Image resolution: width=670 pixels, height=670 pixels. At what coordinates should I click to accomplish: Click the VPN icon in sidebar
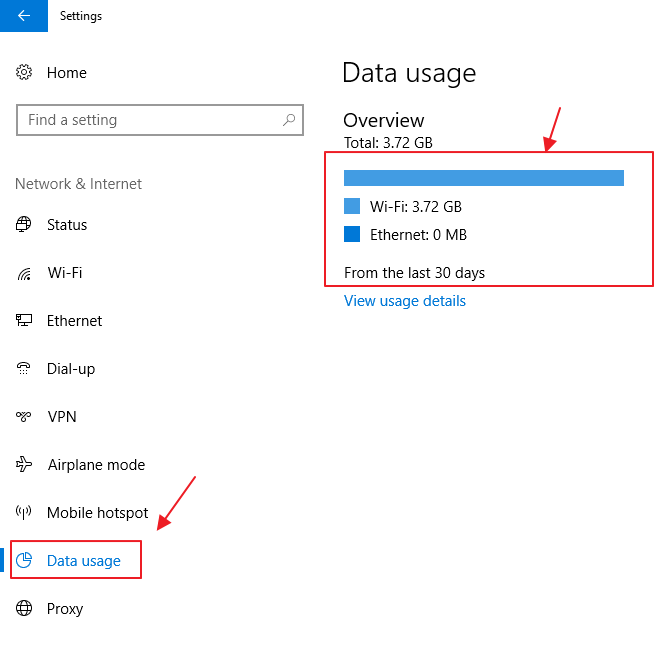[x=25, y=417]
